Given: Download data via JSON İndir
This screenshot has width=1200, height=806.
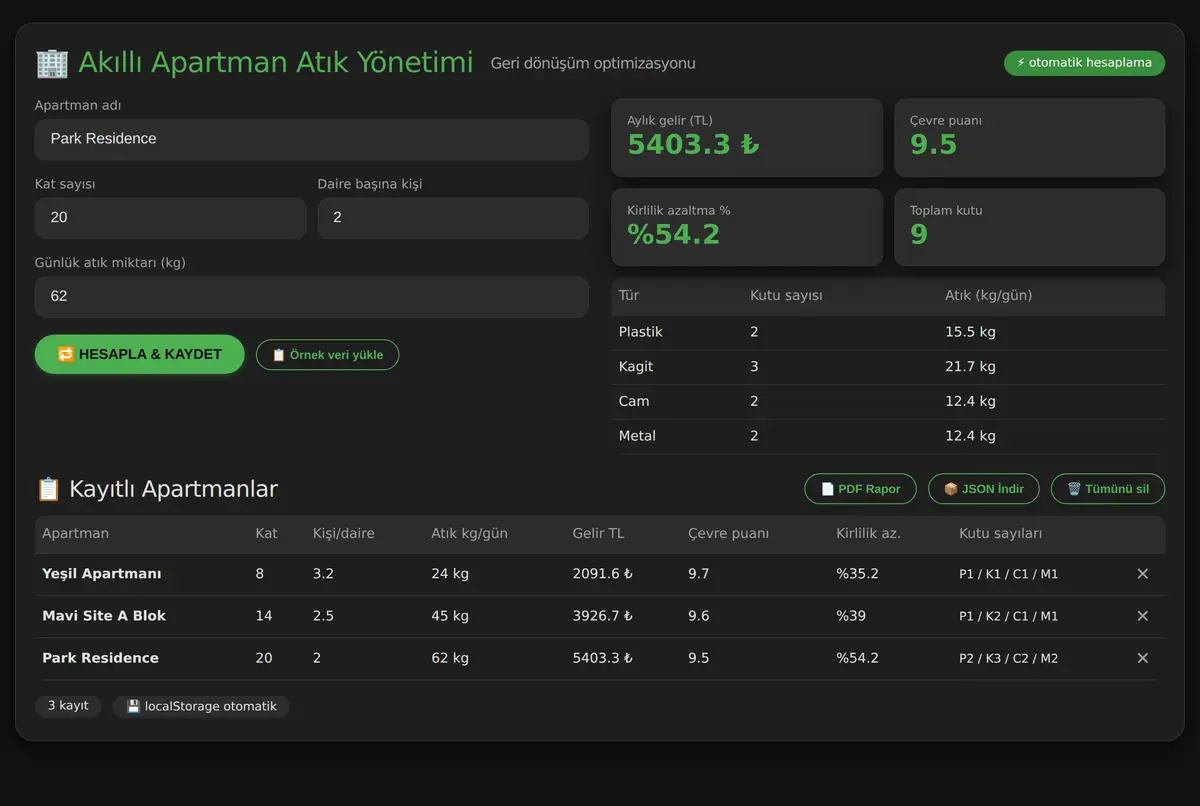Looking at the screenshot, I should point(984,489).
